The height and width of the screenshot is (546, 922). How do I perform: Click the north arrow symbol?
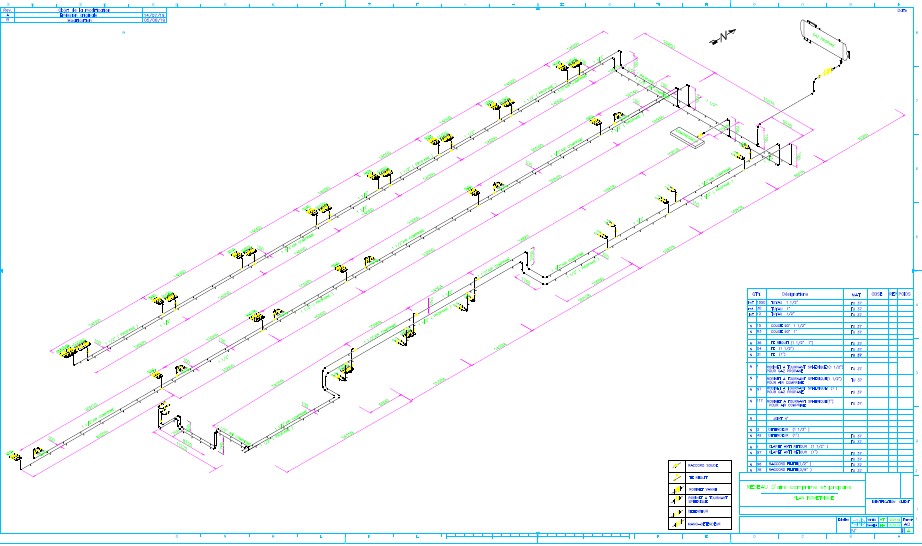pos(723,36)
